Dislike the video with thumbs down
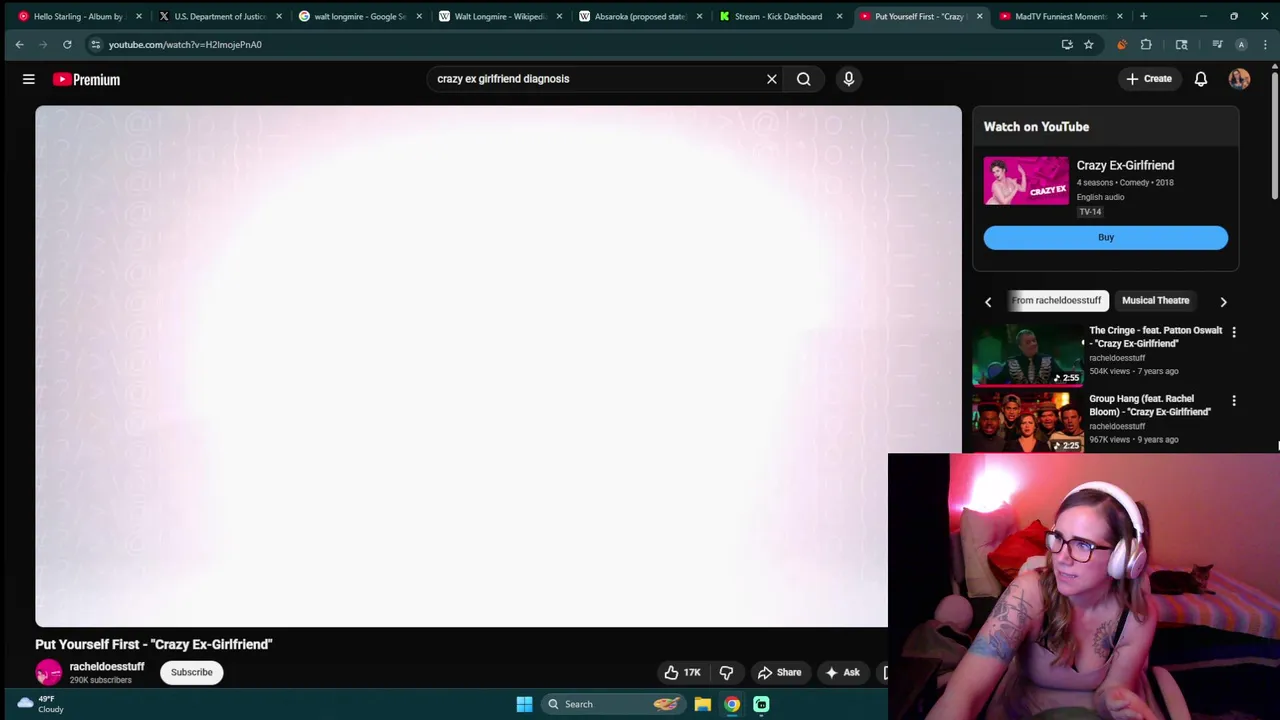Screen dimensions: 1280x720 click(727, 673)
